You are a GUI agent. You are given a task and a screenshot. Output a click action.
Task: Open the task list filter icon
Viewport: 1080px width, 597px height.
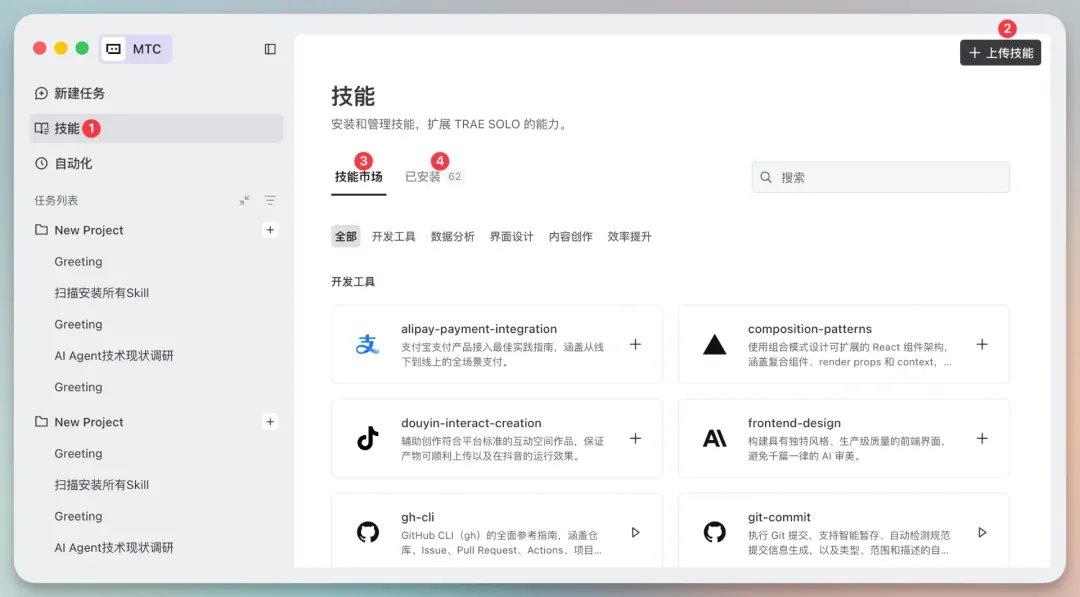[x=270, y=200]
